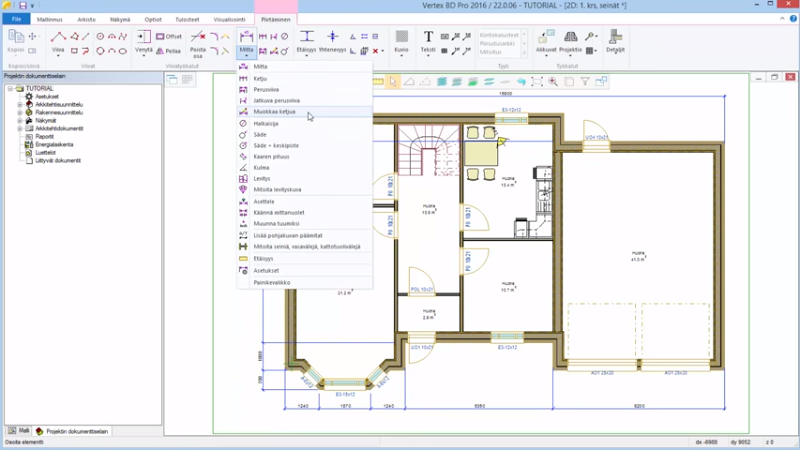Screen dimensions: 800x451
Task: Click the filter funnel icon in view toolbar
Action: (585, 81)
